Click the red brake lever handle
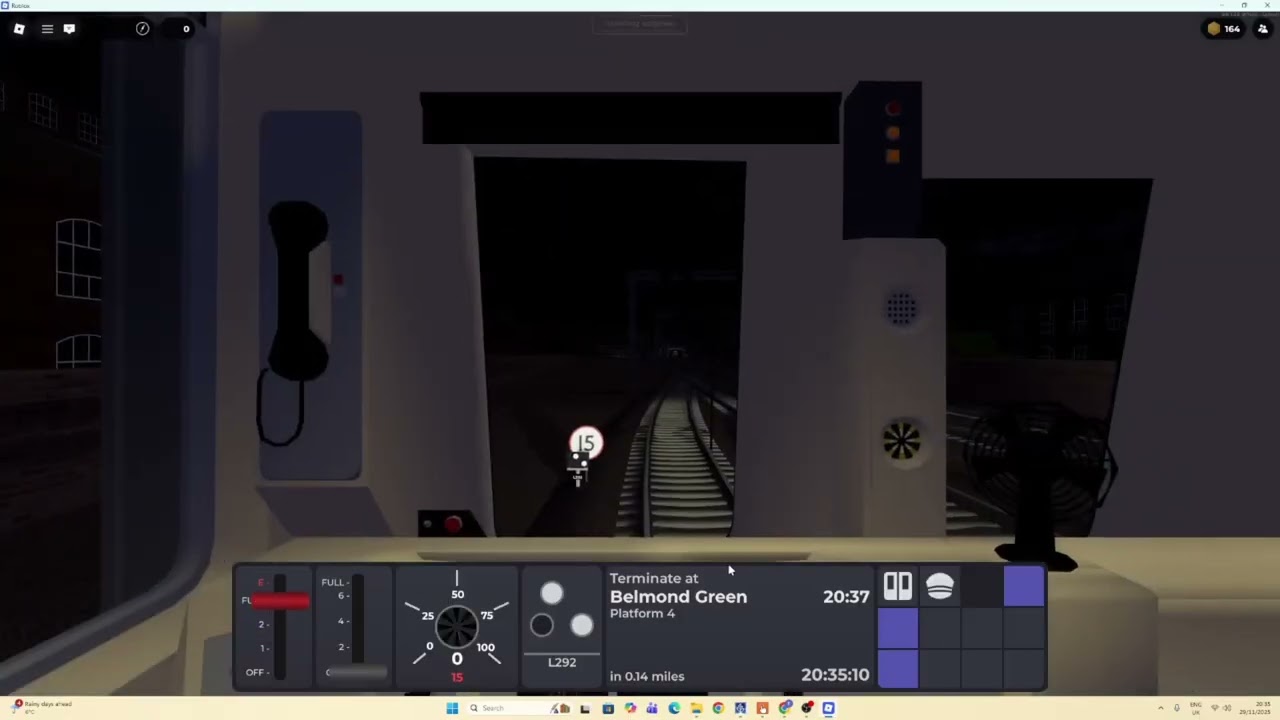The image size is (1280, 720). [x=279, y=600]
